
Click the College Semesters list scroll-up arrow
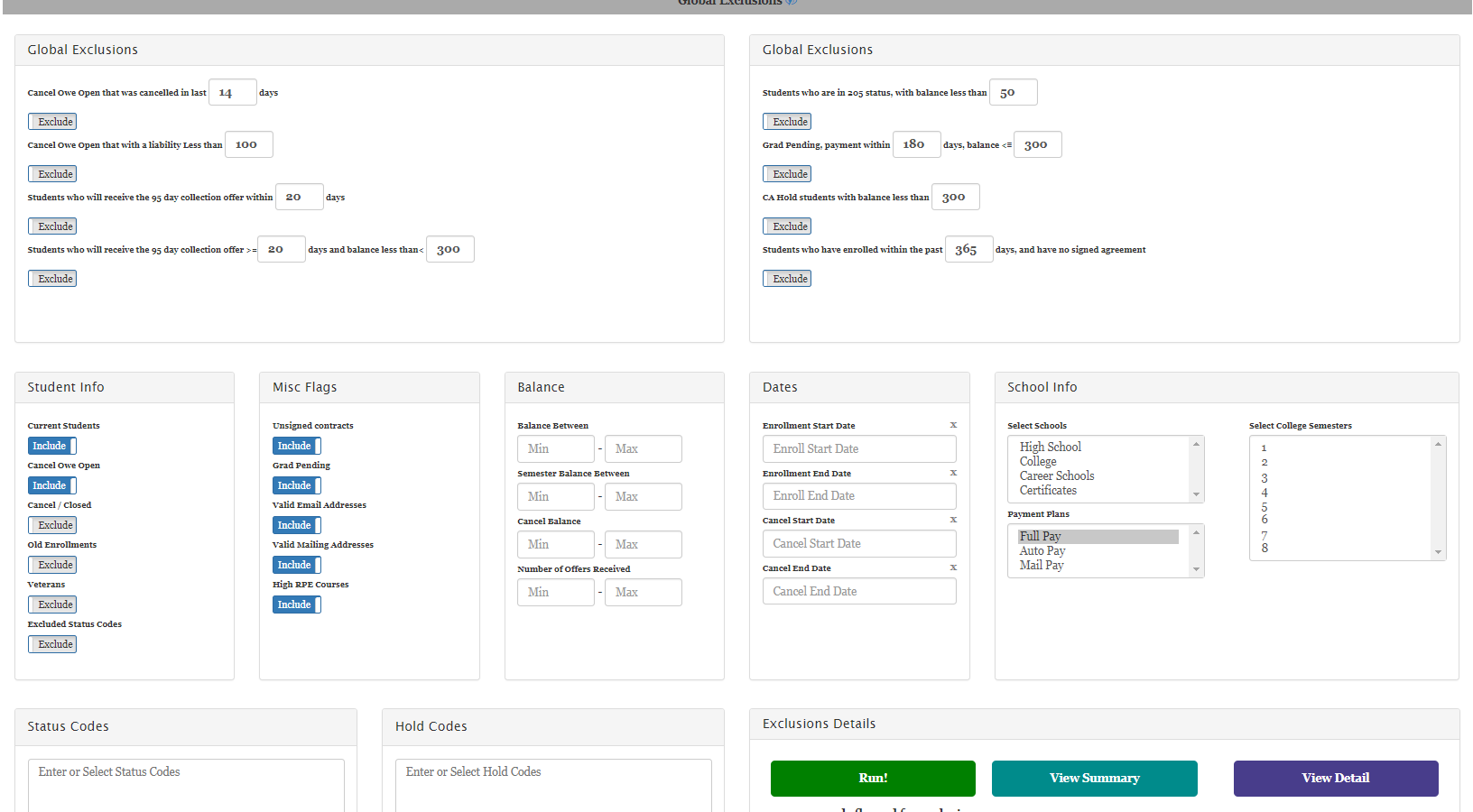[x=1438, y=443]
